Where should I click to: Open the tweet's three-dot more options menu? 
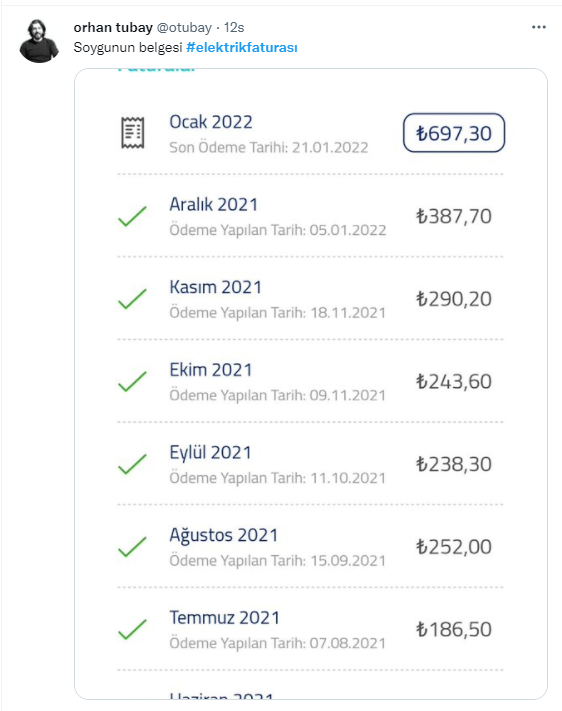[539, 27]
